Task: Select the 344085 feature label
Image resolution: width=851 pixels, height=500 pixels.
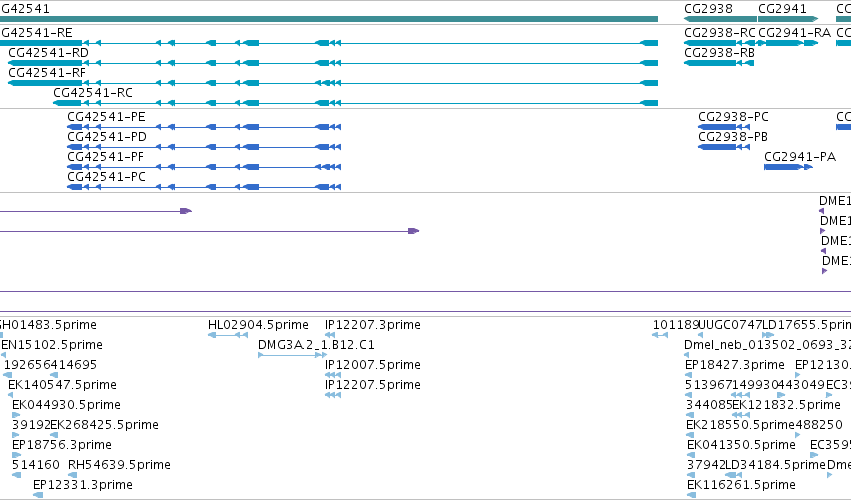Action: pos(709,405)
